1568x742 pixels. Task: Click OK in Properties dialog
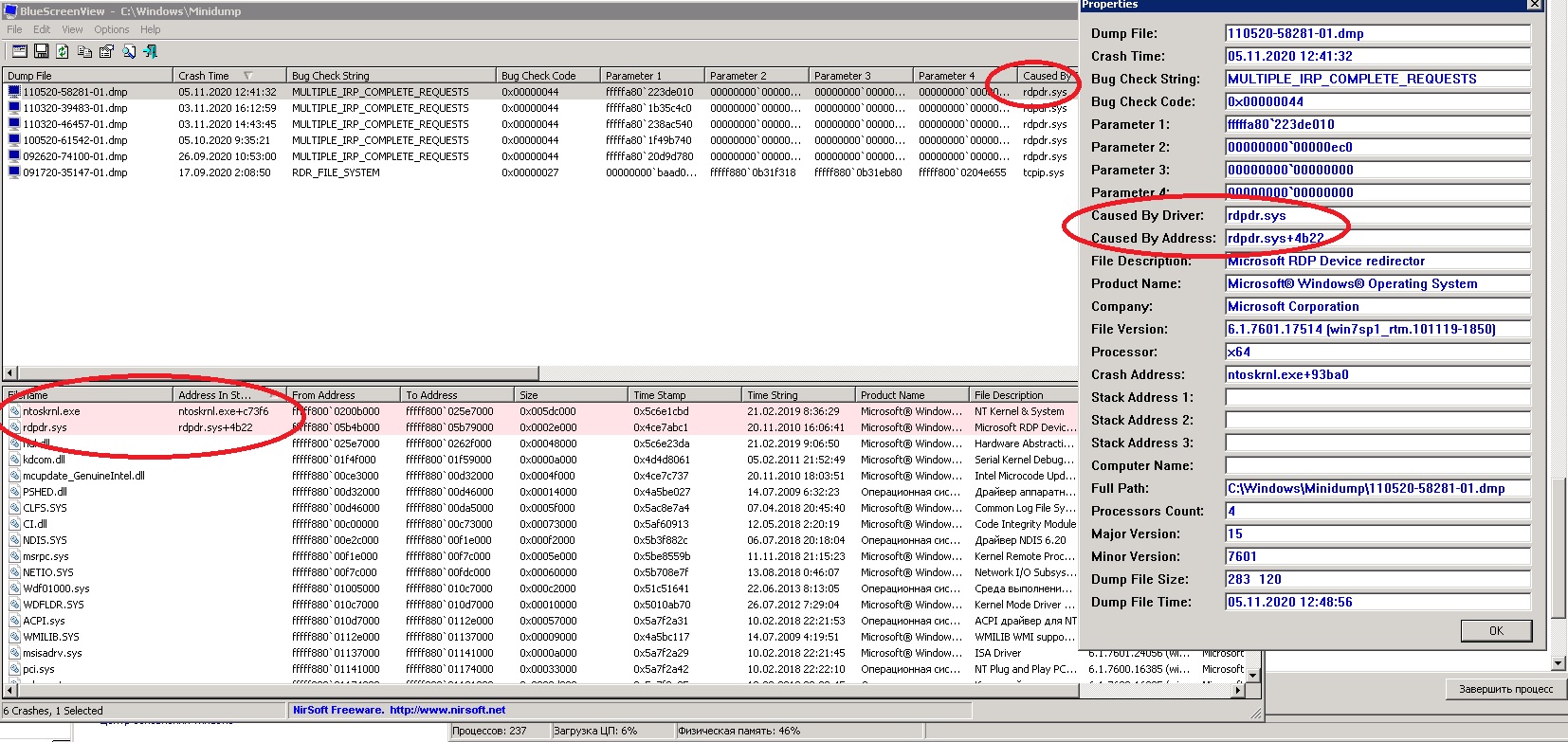1496,630
